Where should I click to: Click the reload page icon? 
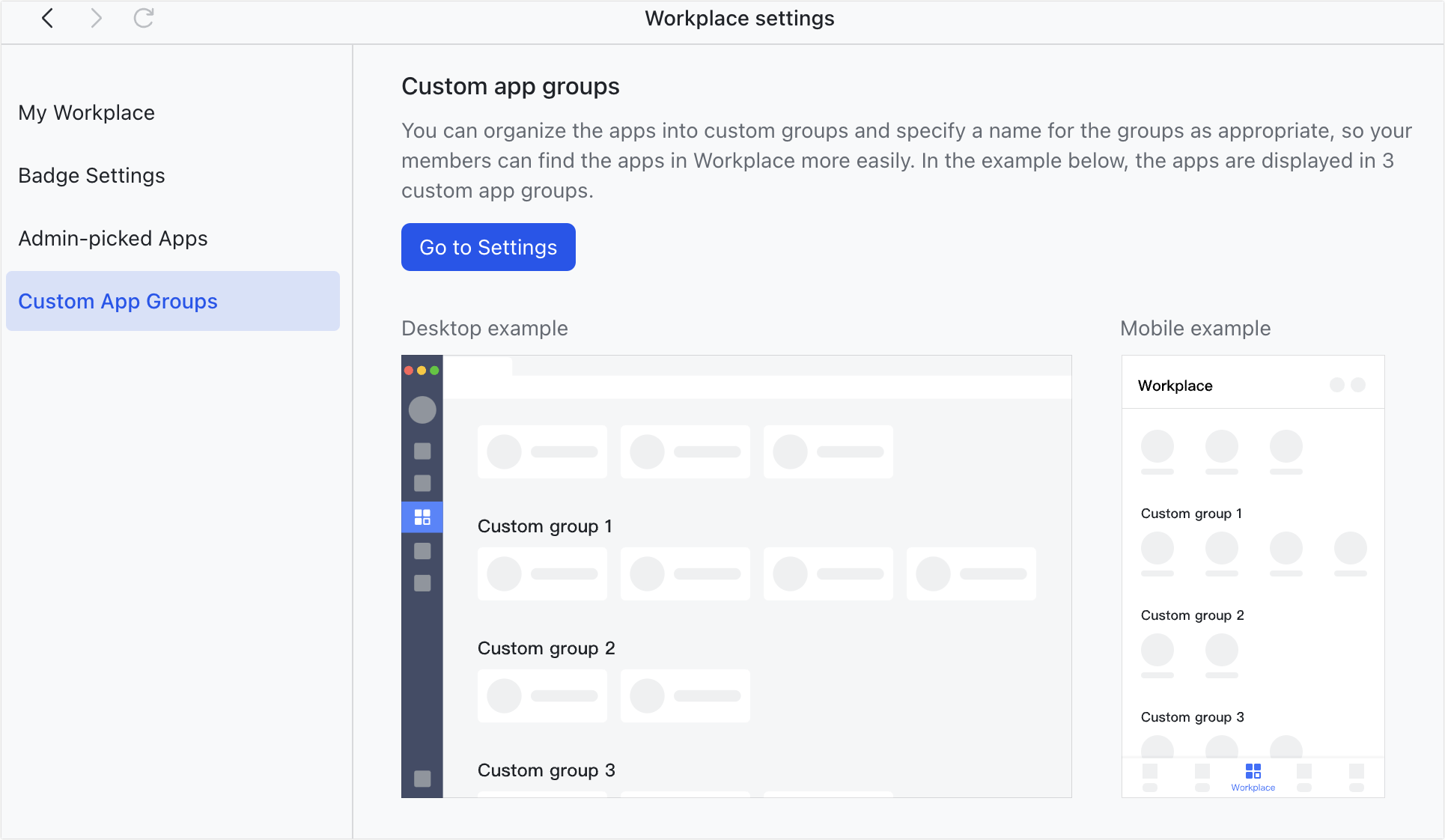[x=144, y=18]
